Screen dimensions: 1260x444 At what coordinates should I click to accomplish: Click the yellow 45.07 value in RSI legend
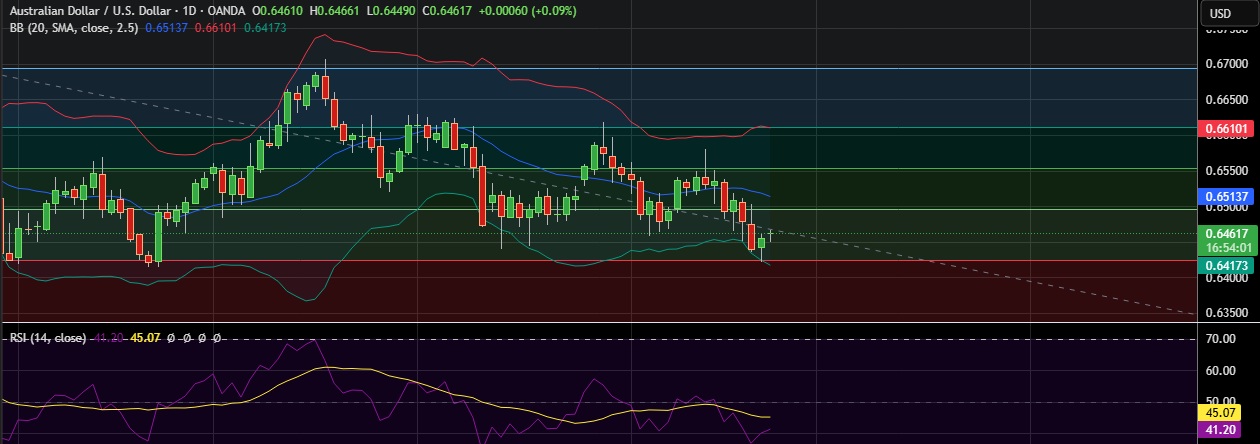(x=146, y=338)
